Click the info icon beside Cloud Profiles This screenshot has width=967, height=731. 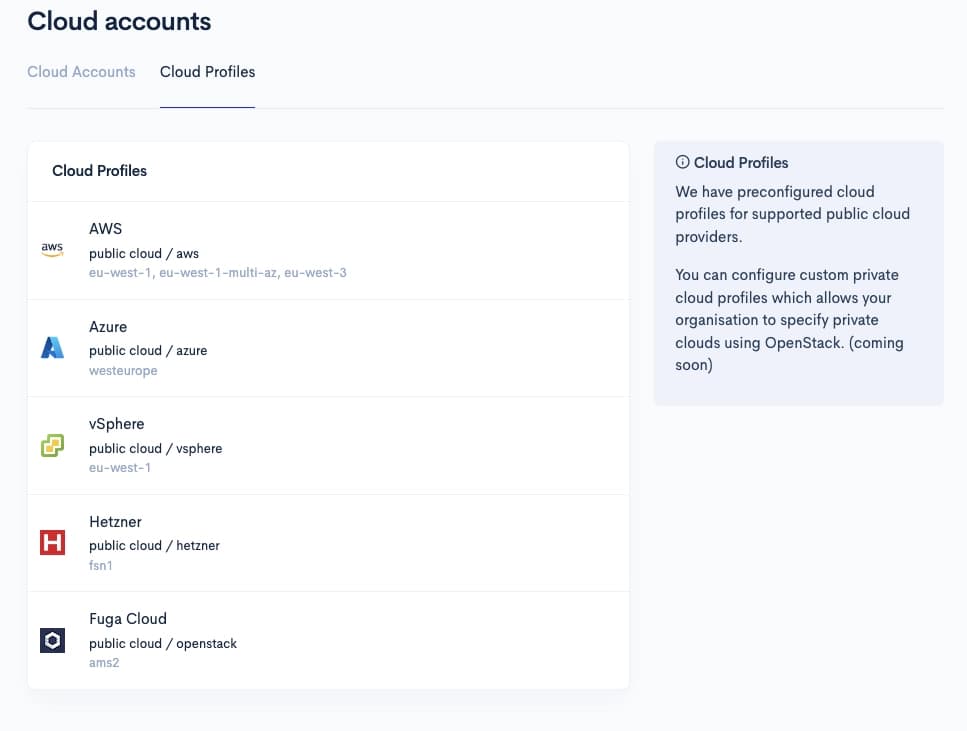click(682, 162)
